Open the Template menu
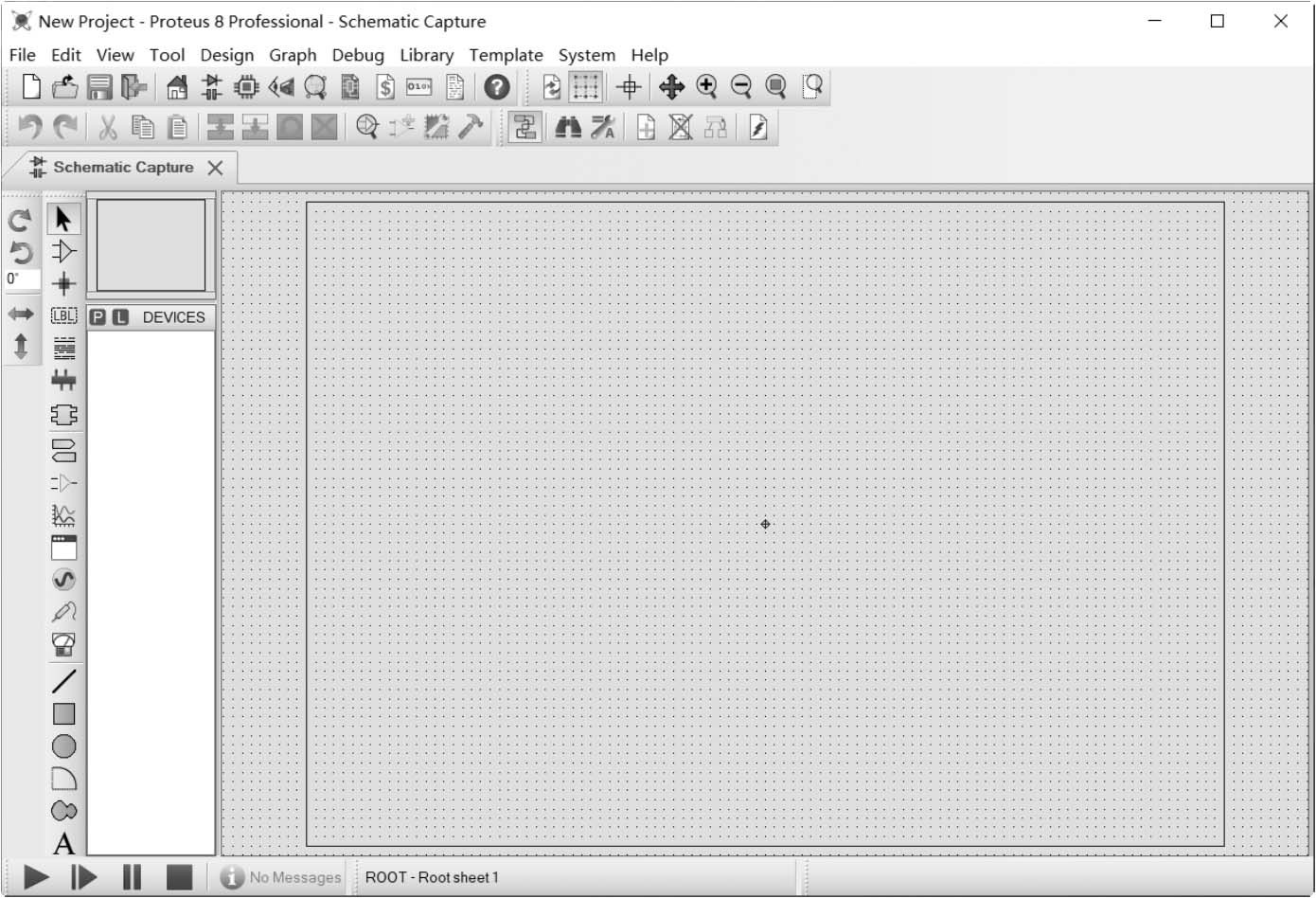The width and height of the screenshot is (1316, 898). (506, 55)
